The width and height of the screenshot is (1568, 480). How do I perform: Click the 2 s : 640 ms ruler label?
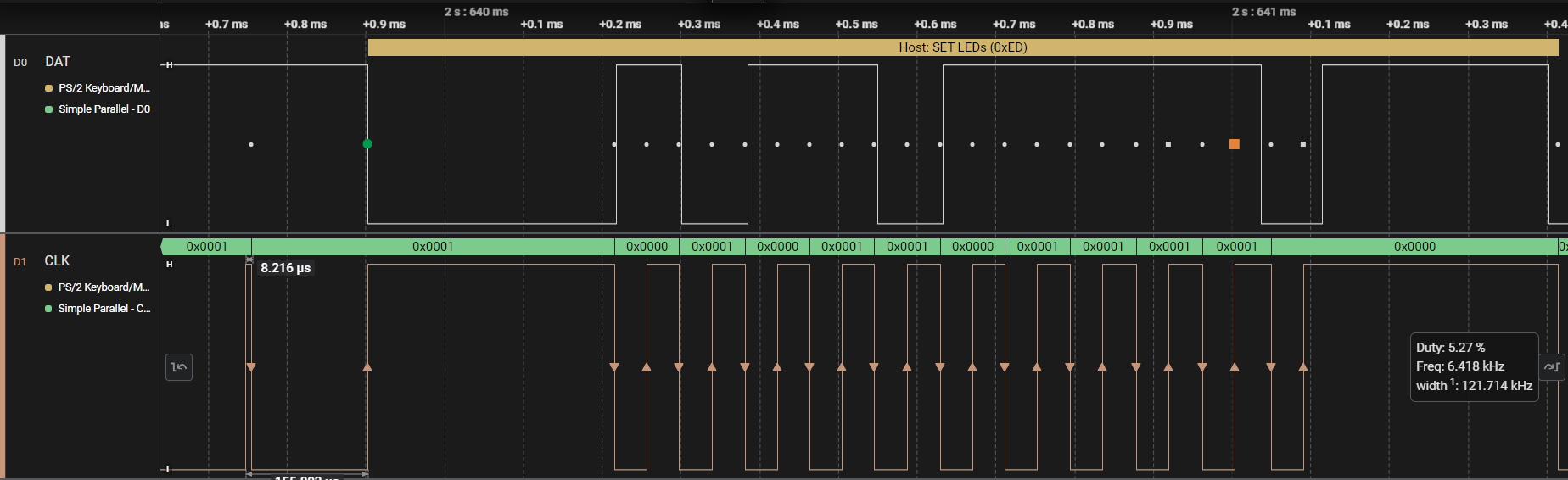click(477, 12)
